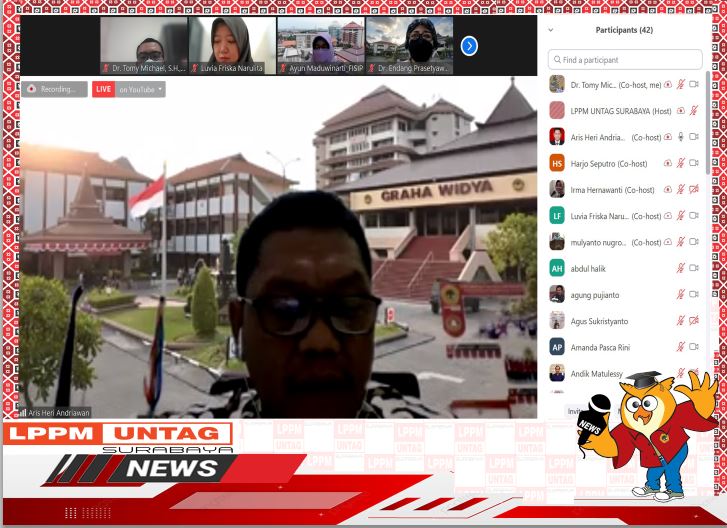Click the dark blue AP avatar of Amanda Pasca Rini
The width and height of the screenshot is (727, 528).
(x=557, y=347)
